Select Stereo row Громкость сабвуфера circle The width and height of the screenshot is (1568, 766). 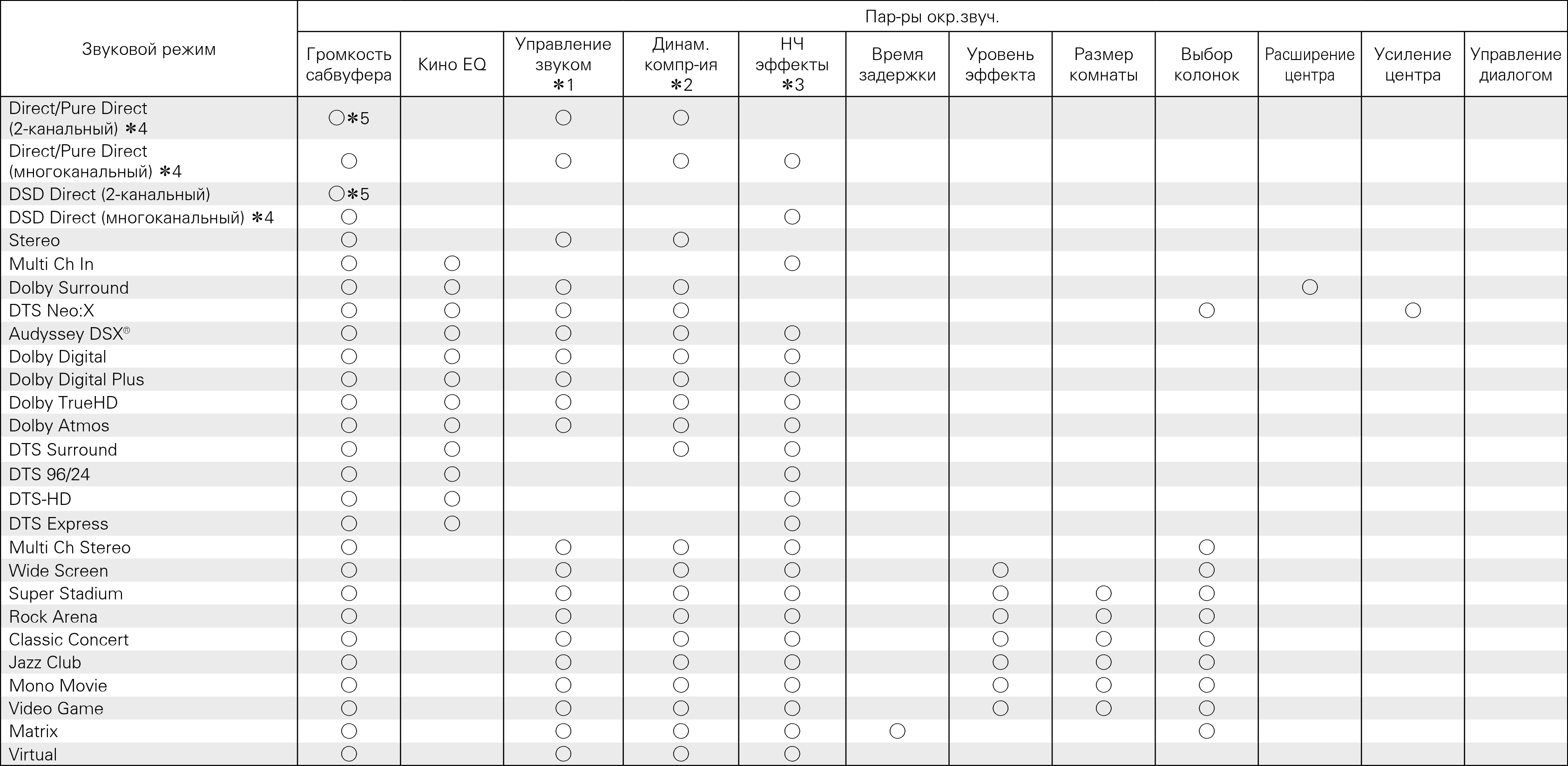[x=349, y=240]
